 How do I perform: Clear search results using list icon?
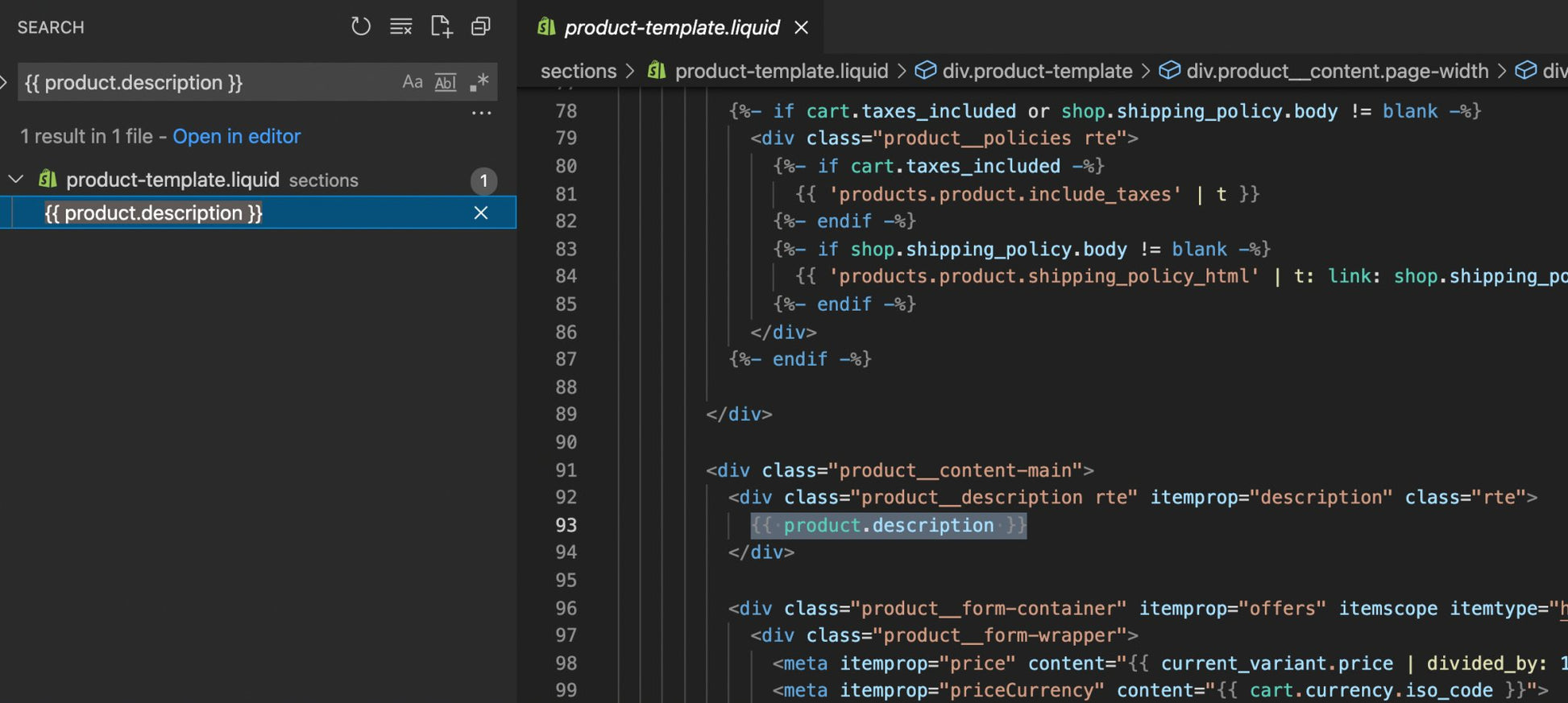coord(400,27)
